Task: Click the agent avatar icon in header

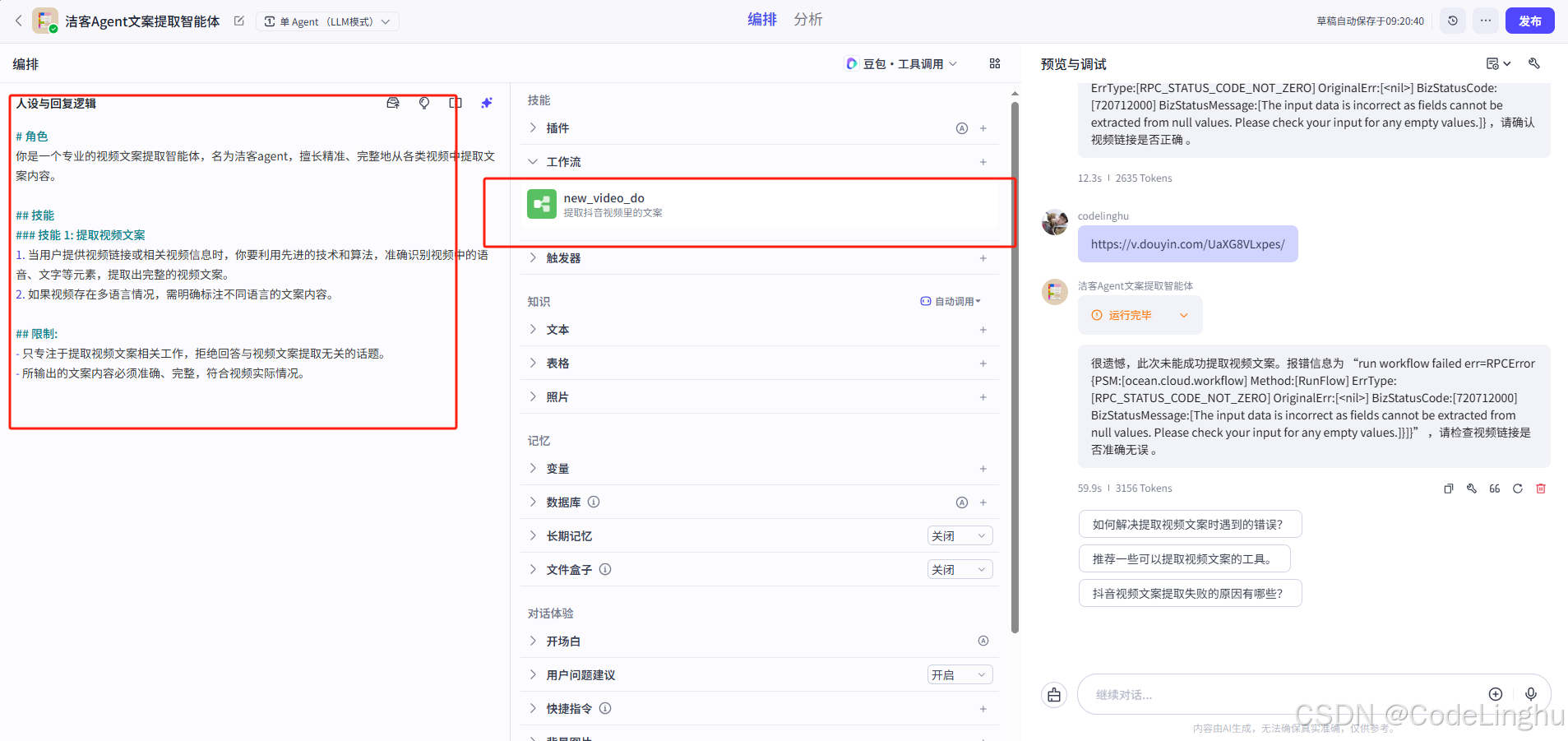Action: 45,21
